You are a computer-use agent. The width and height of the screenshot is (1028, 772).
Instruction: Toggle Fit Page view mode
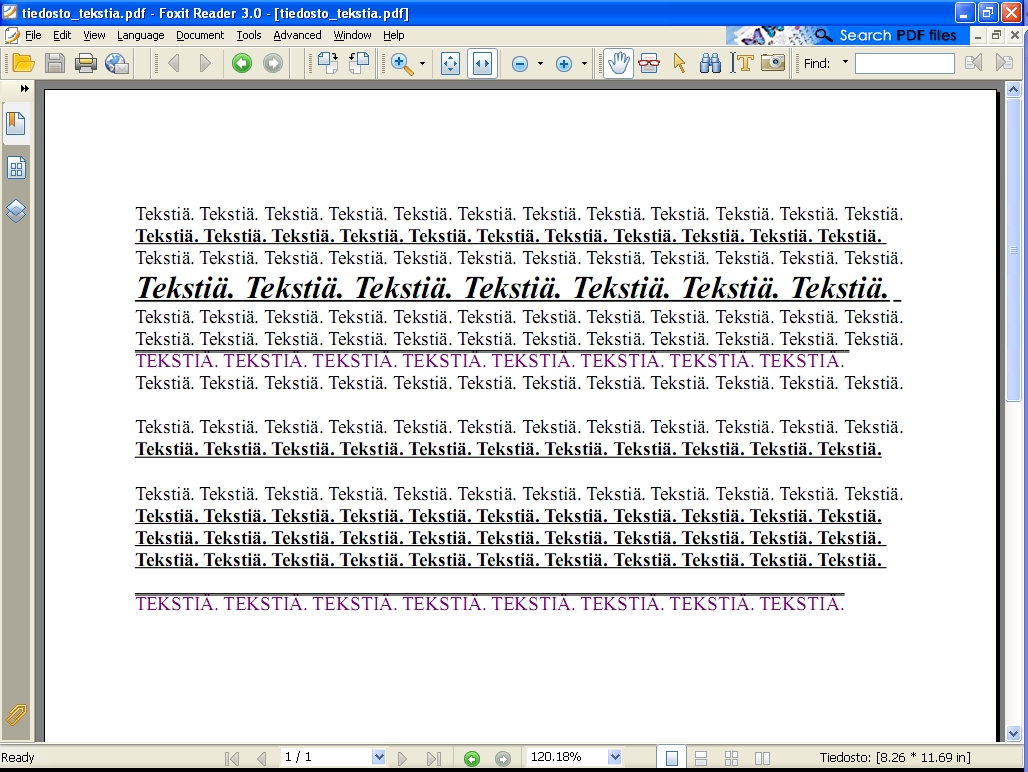tap(450, 63)
